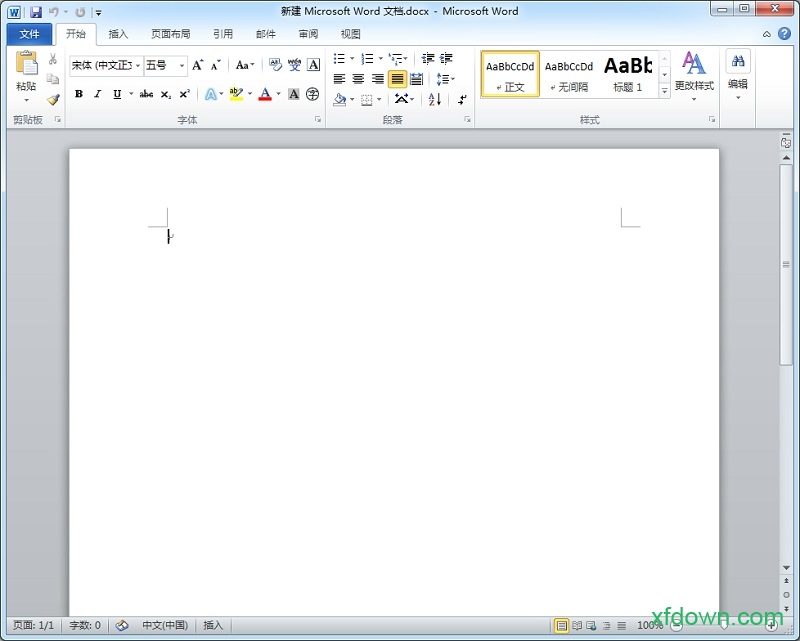Open the font name 宋体 dropdown
Viewport: 800px width, 641px height.
pyautogui.click(x=137, y=66)
